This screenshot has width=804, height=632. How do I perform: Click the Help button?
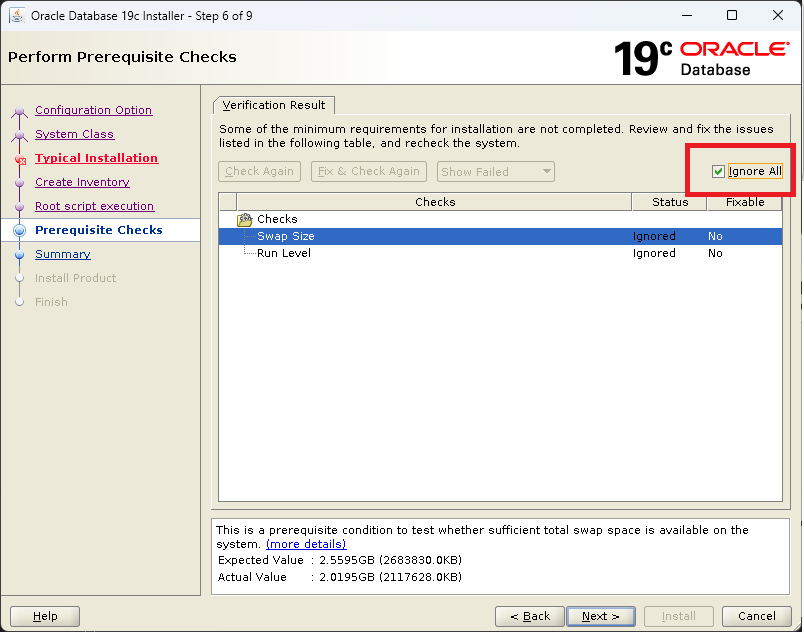[x=45, y=616]
